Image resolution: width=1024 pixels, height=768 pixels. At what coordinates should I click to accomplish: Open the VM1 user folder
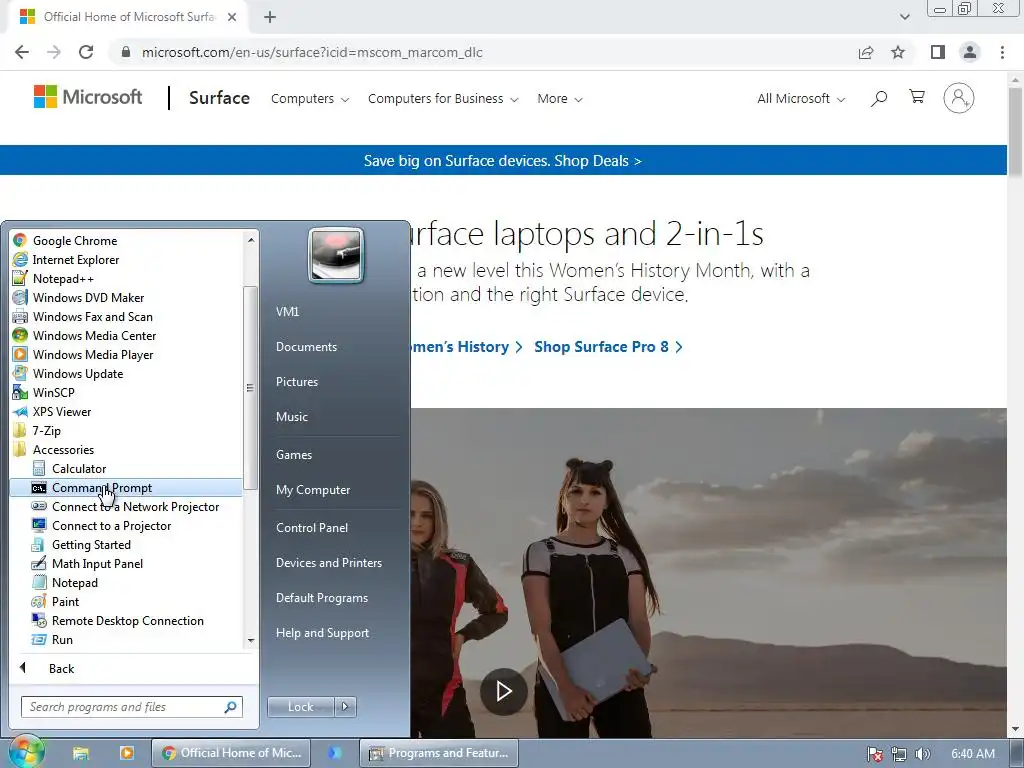(x=287, y=312)
